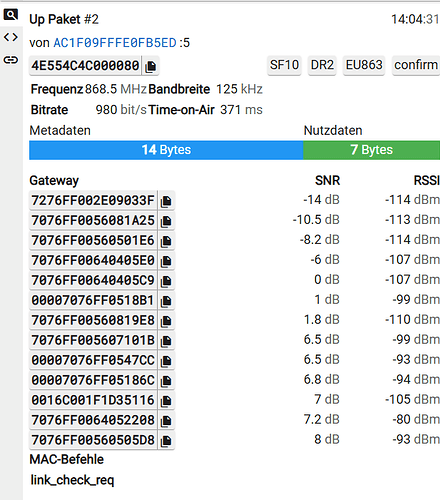Viewport: 440px width, 500px height.
Task: Click the magnifier inspect icon in sidebar
Action: (x=11, y=15)
